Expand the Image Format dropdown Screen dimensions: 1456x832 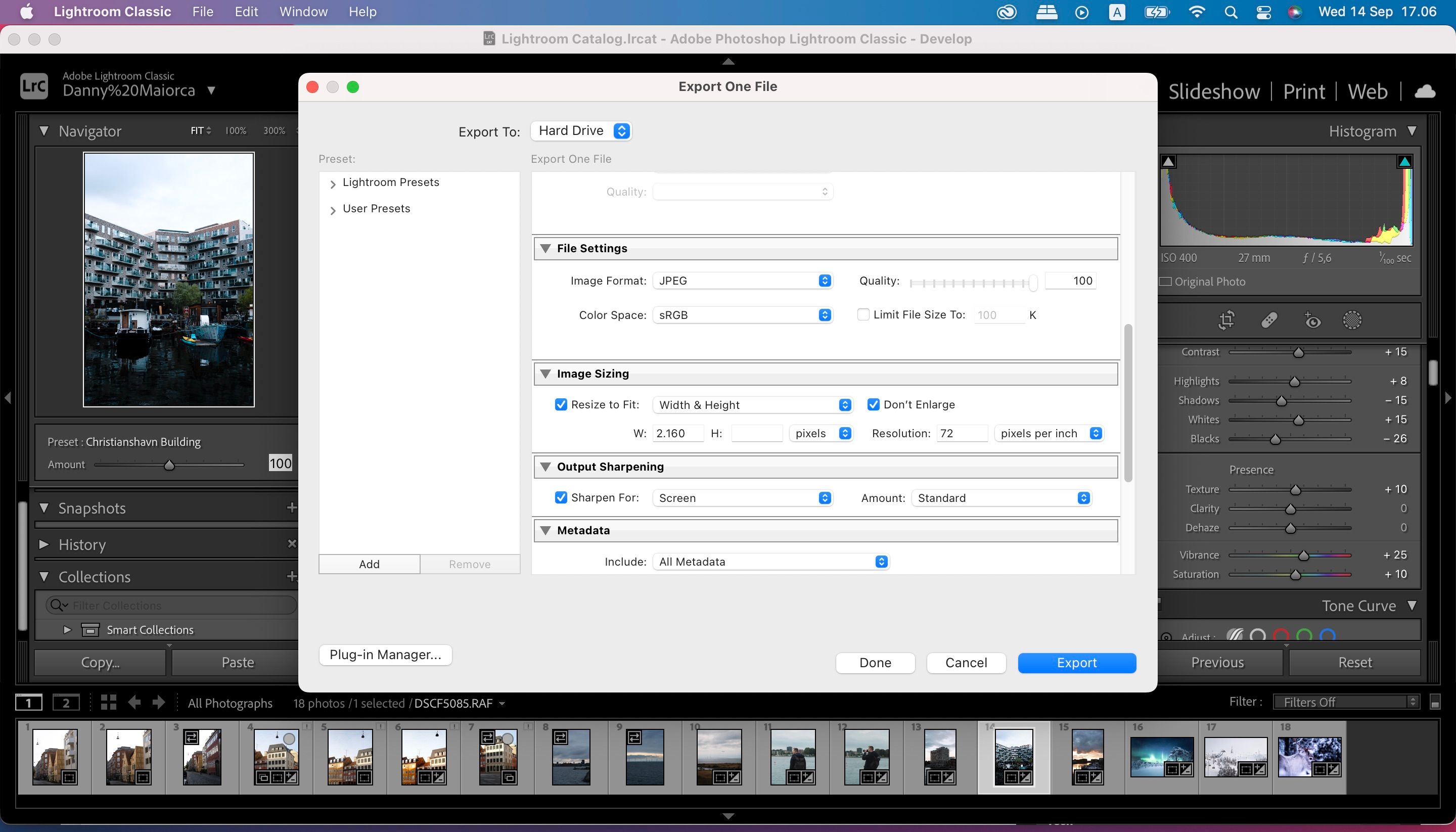(x=824, y=280)
